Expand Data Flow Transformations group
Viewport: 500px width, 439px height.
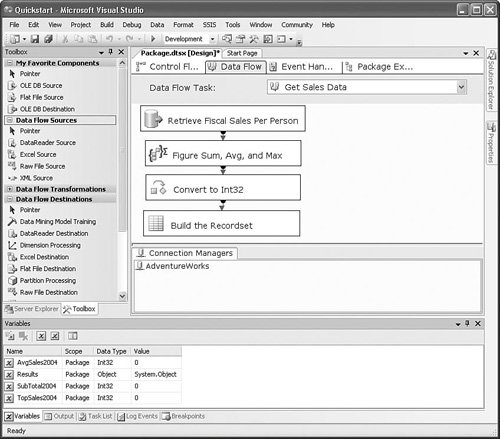pyautogui.click(x=10, y=189)
